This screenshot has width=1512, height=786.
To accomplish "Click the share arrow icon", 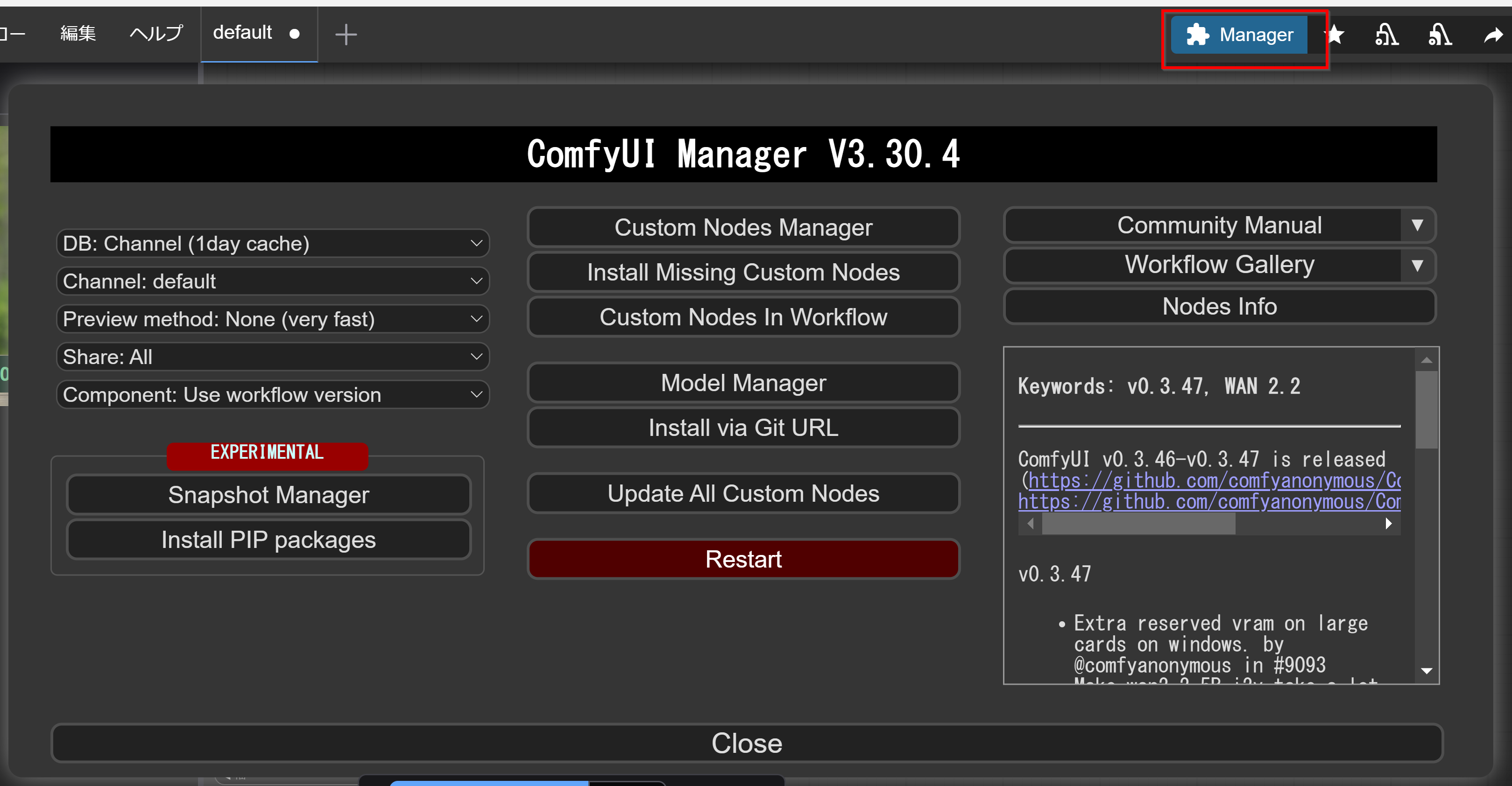I will (1493, 36).
